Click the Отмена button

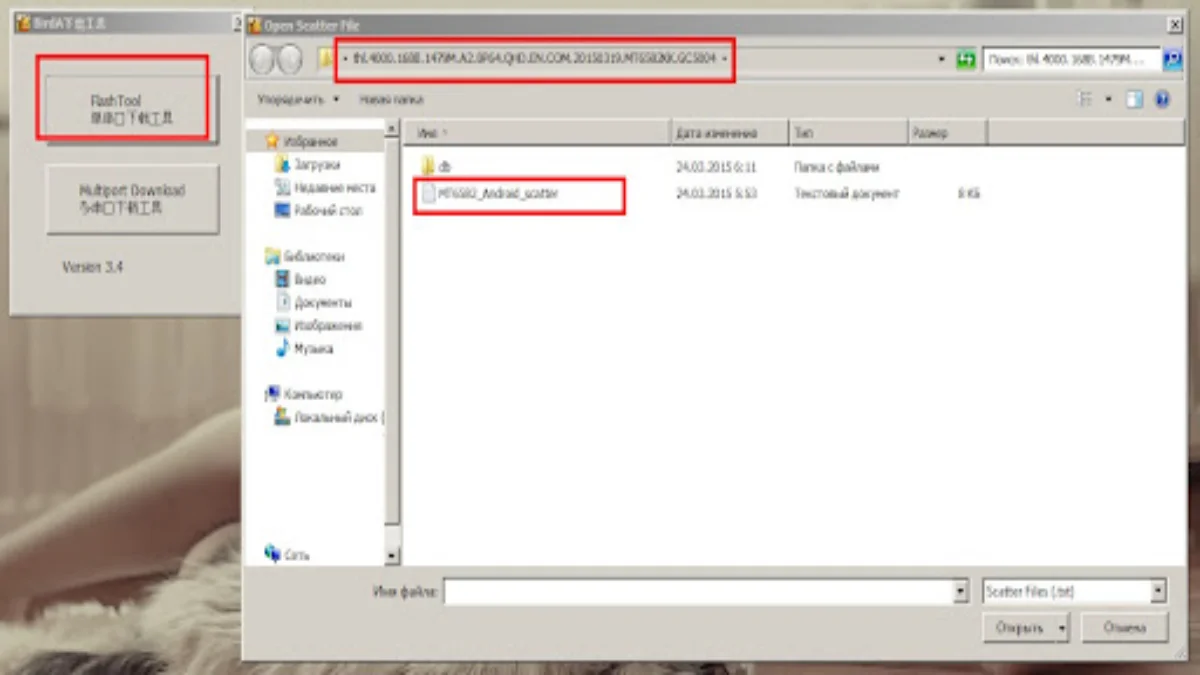tap(1125, 628)
